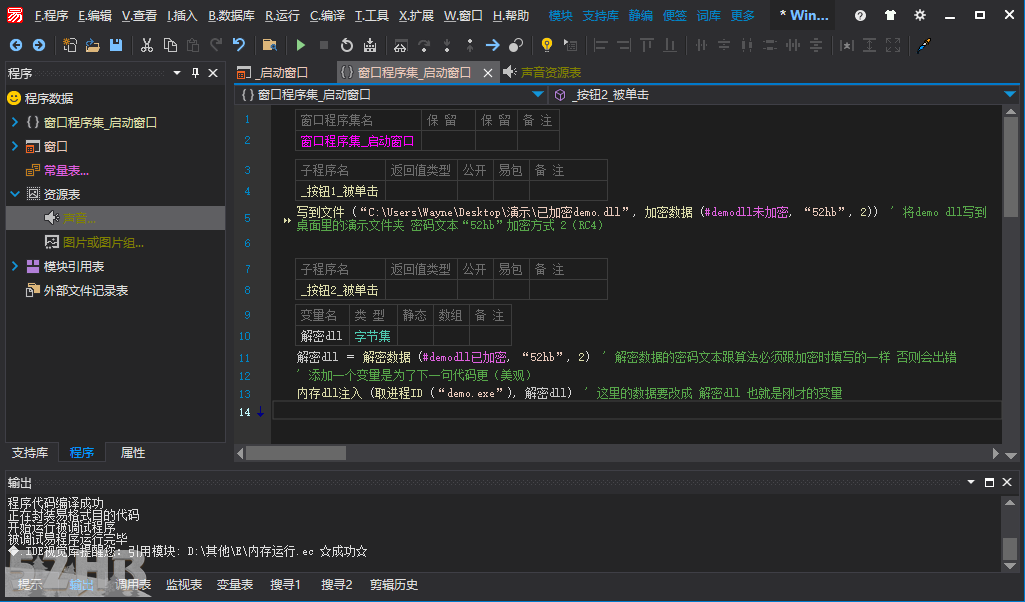Undo the last action with the blue arrow

[239, 45]
